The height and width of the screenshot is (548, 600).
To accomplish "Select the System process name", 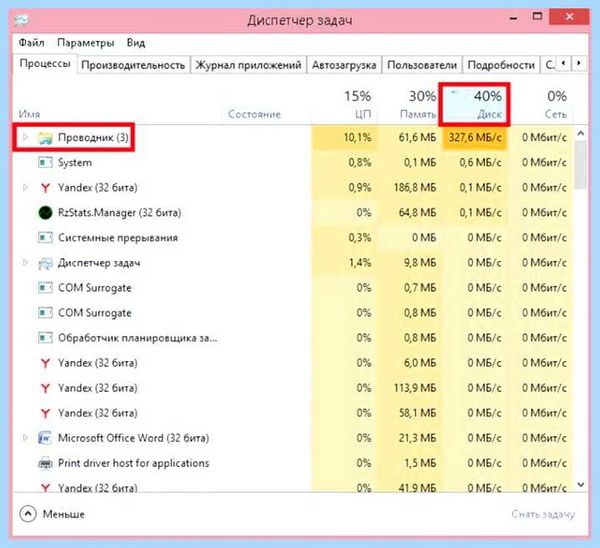I will tap(75, 163).
